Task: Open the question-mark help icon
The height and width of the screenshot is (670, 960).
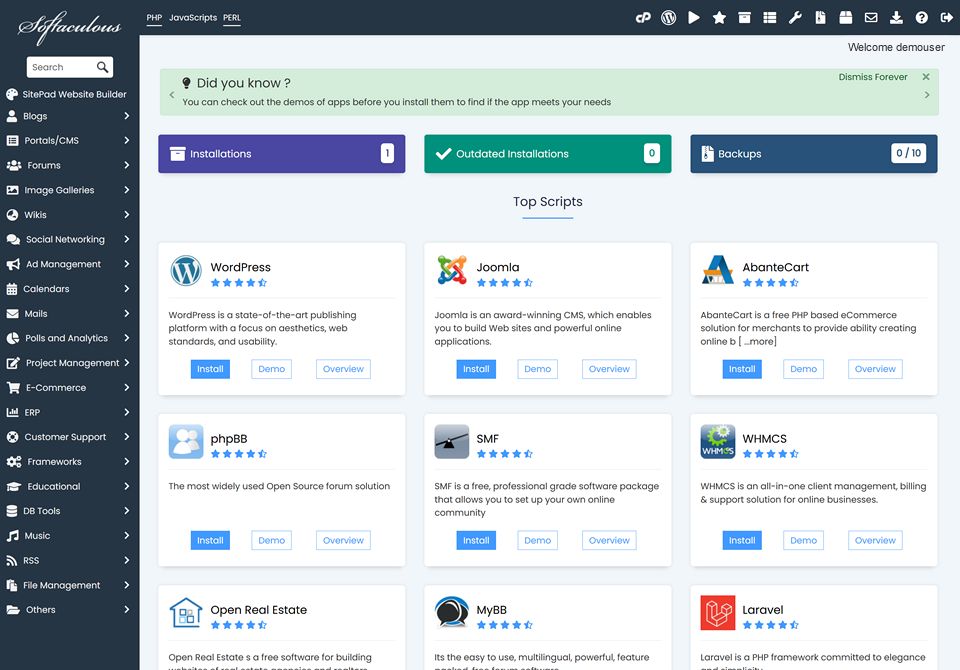Action: (x=921, y=18)
